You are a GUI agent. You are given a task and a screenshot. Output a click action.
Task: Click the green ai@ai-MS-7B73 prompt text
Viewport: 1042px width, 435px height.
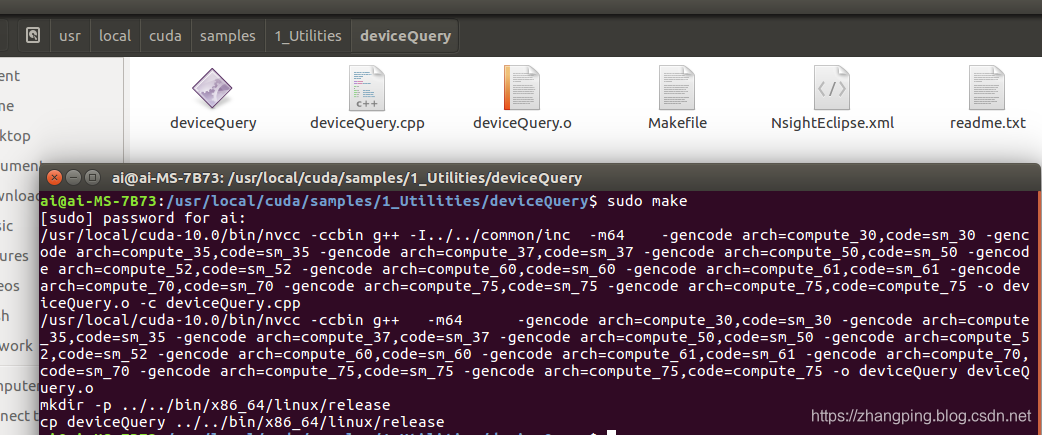tap(98, 201)
